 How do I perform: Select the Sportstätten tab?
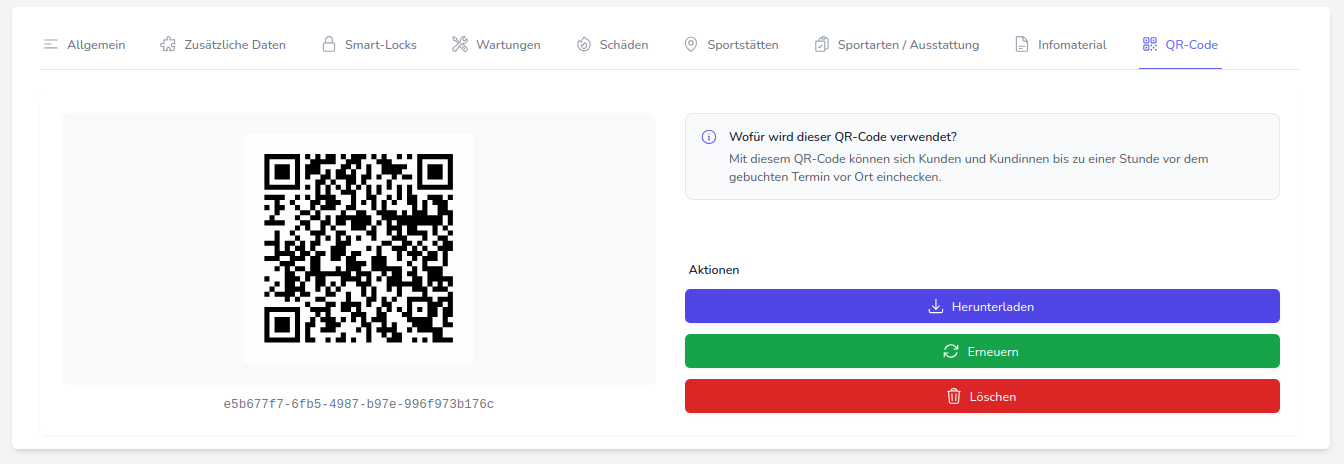742,45
